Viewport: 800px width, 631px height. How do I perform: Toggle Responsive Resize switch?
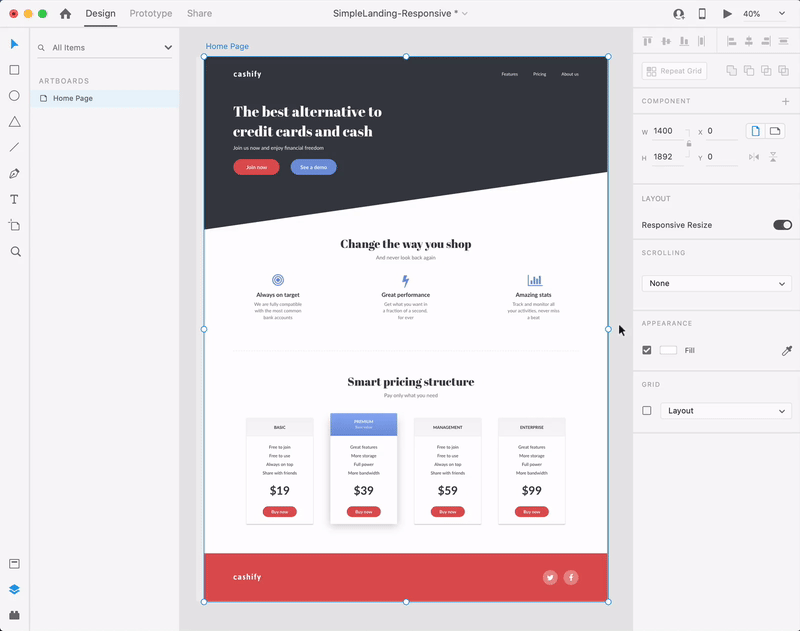tap(783, 225)
